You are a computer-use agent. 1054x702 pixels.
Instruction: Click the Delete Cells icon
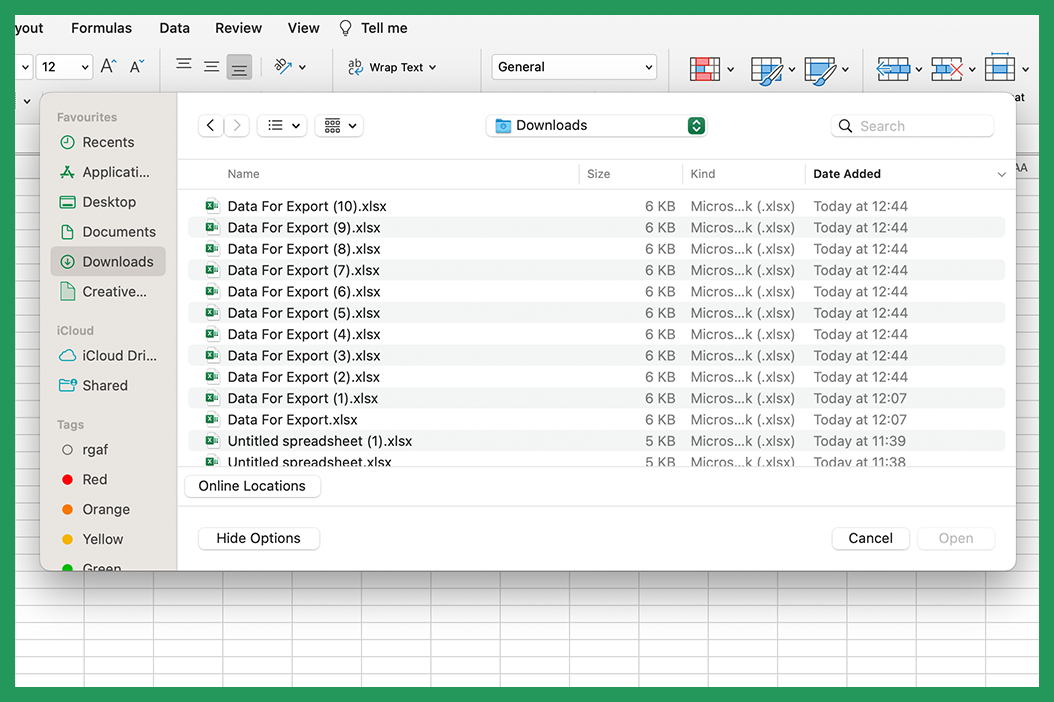point(948,70)
